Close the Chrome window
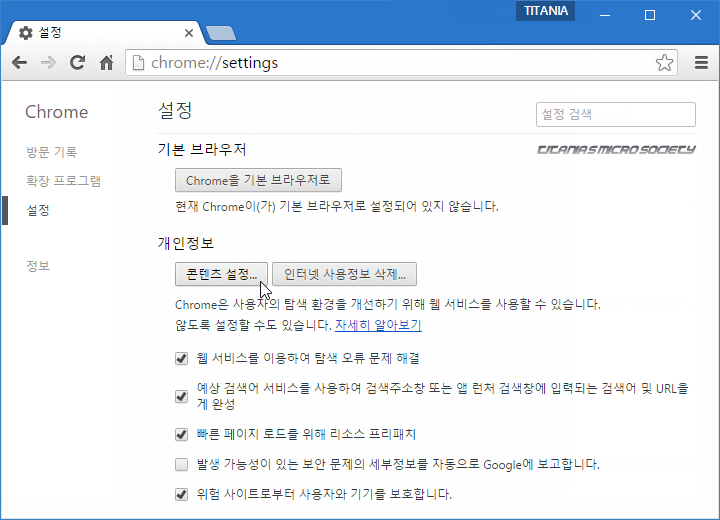 click(696, 15)
